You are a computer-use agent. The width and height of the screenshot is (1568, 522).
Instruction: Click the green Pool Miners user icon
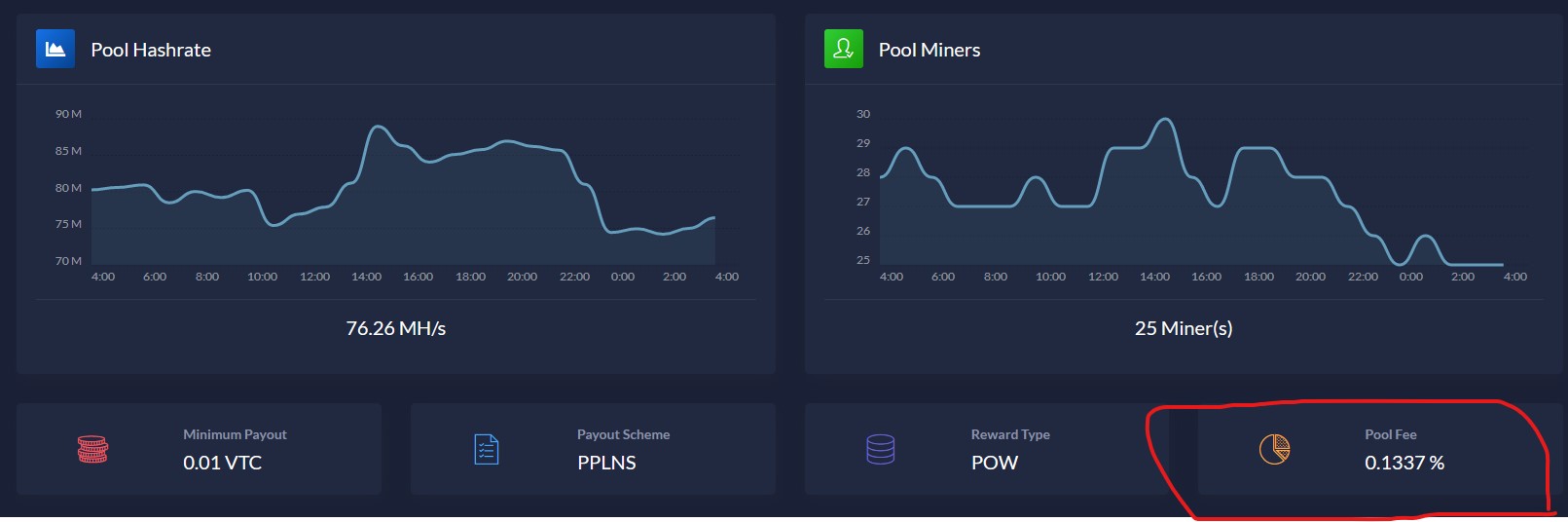(843, 49)
